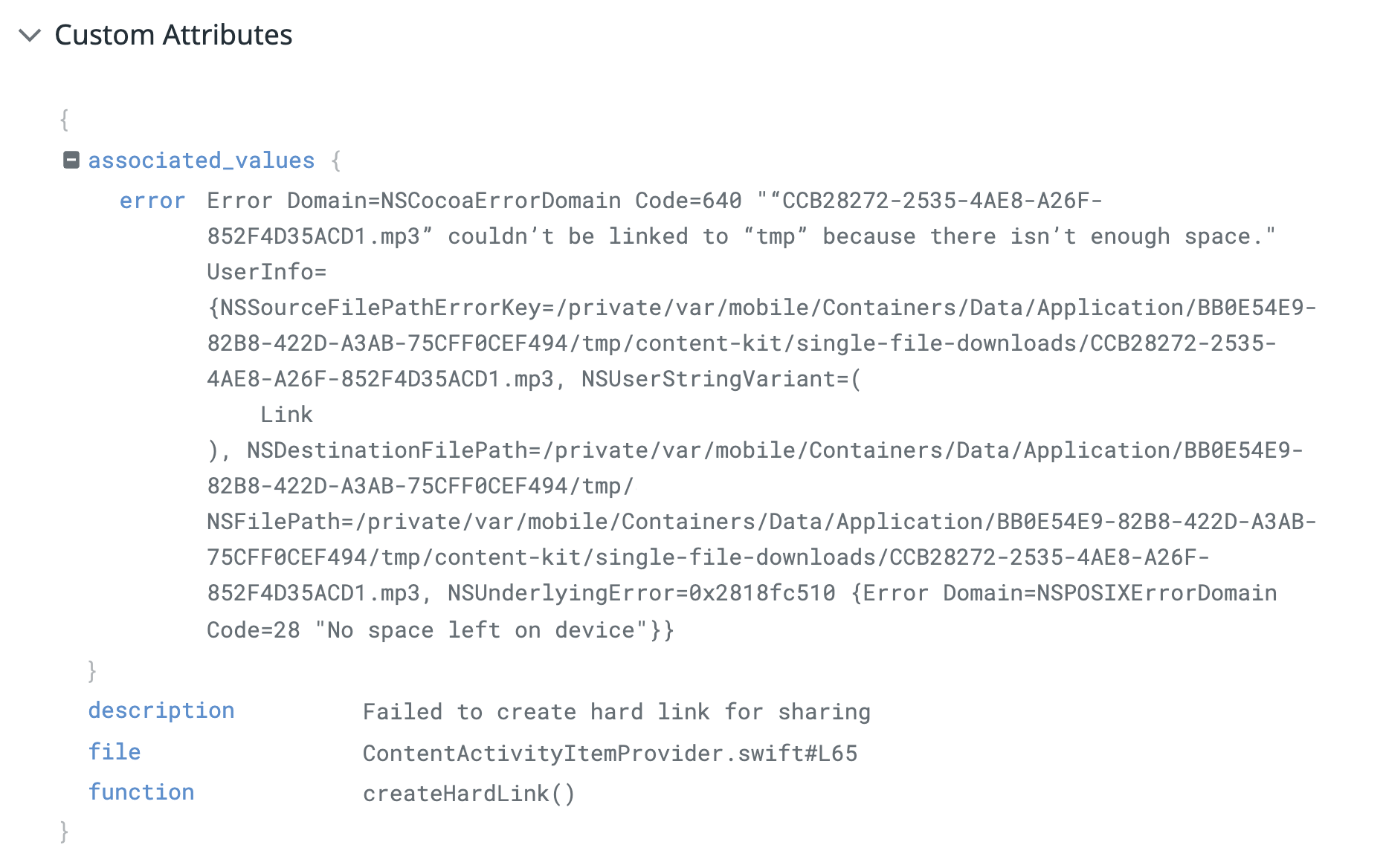1386x868 pixels.
Task: Click the opening brace at JSON top
Action: tap(65, 119)
